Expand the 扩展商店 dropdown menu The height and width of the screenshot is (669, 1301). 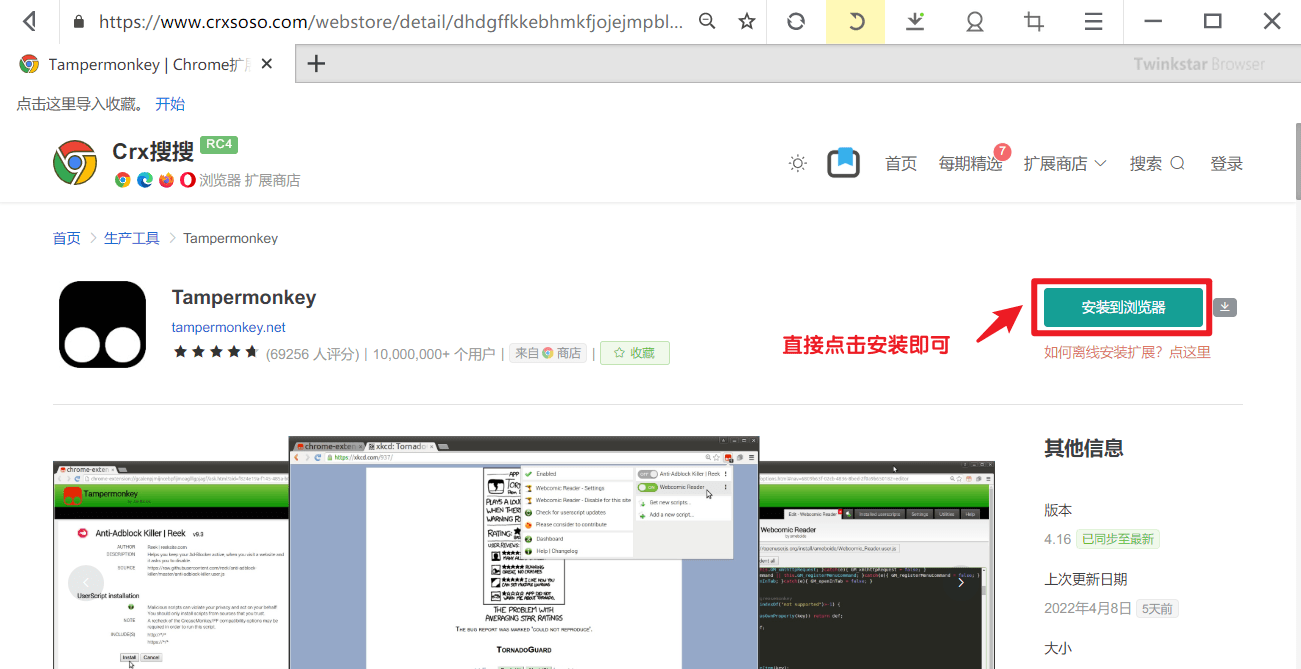[x=1065, y=164]
